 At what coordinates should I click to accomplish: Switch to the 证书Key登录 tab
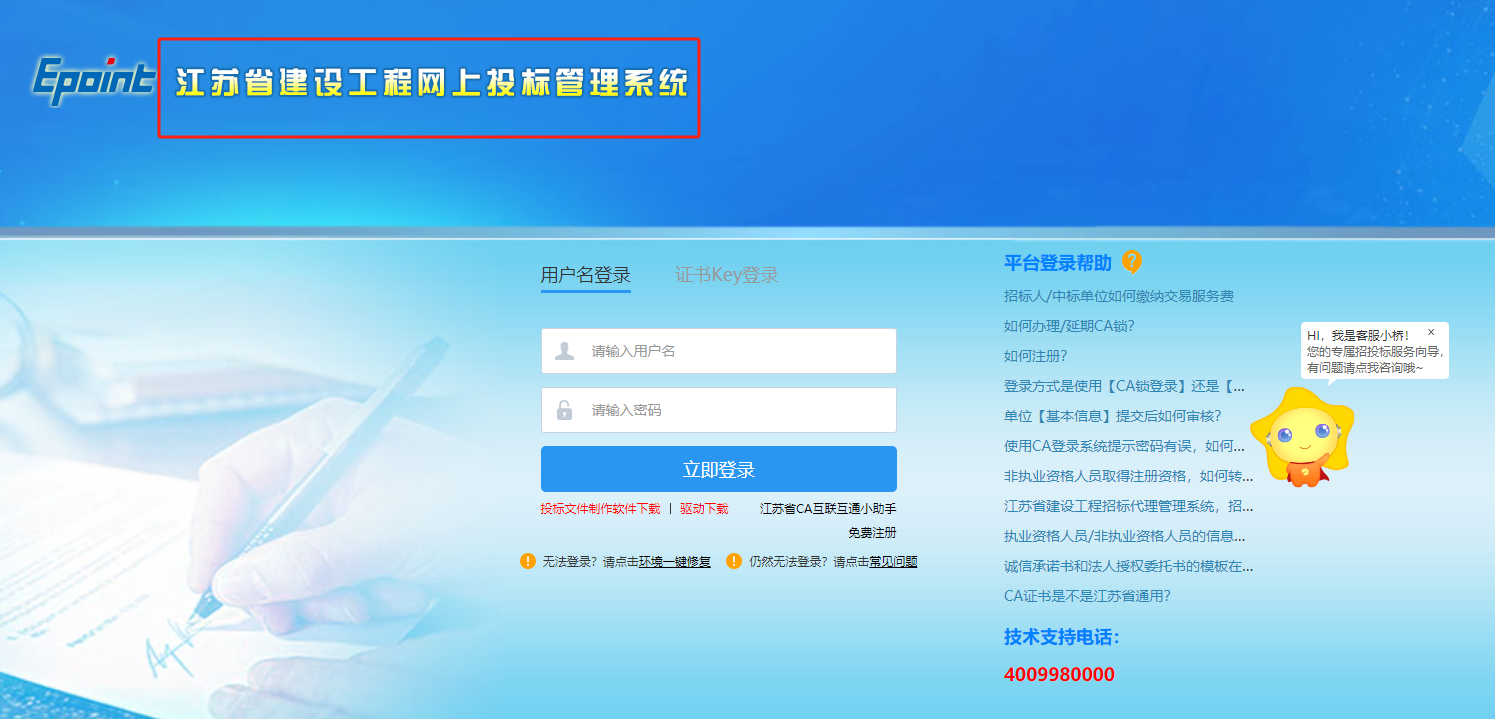click(x=726, y=275)
